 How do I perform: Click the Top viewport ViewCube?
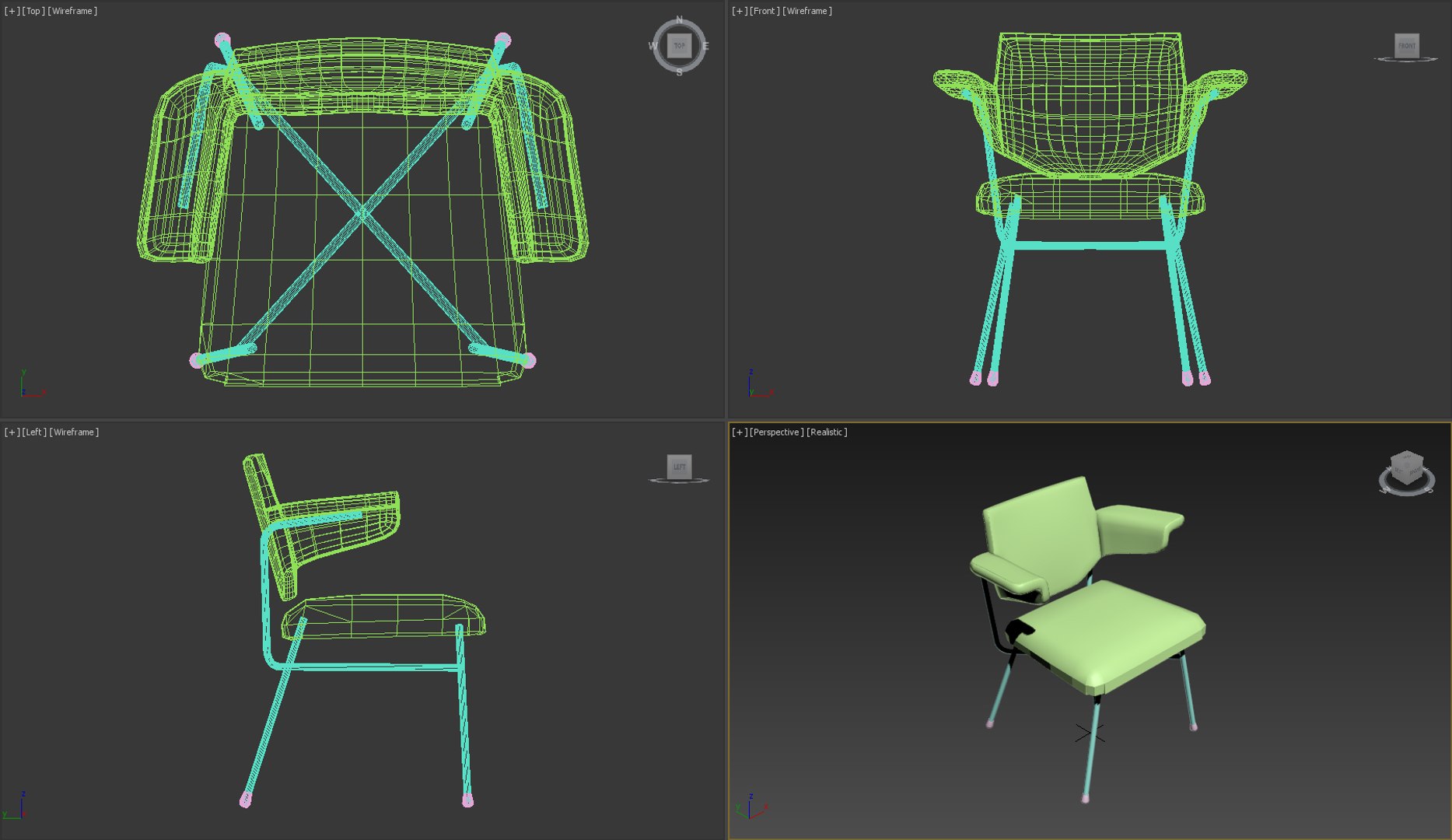(x=679, y=46)
